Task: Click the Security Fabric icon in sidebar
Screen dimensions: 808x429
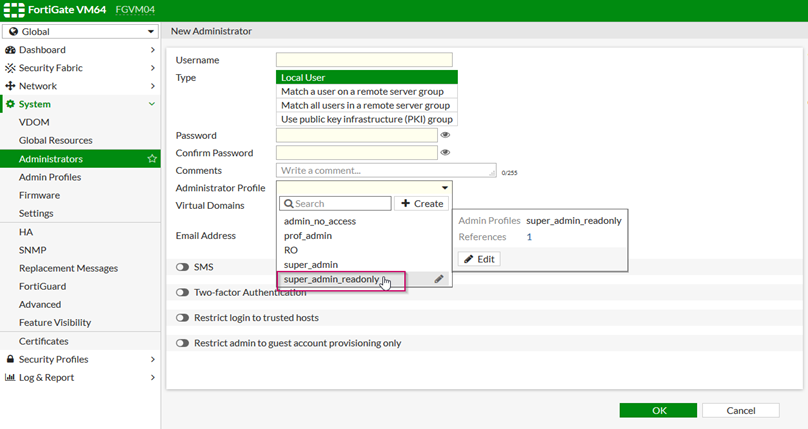Action: 10,68
